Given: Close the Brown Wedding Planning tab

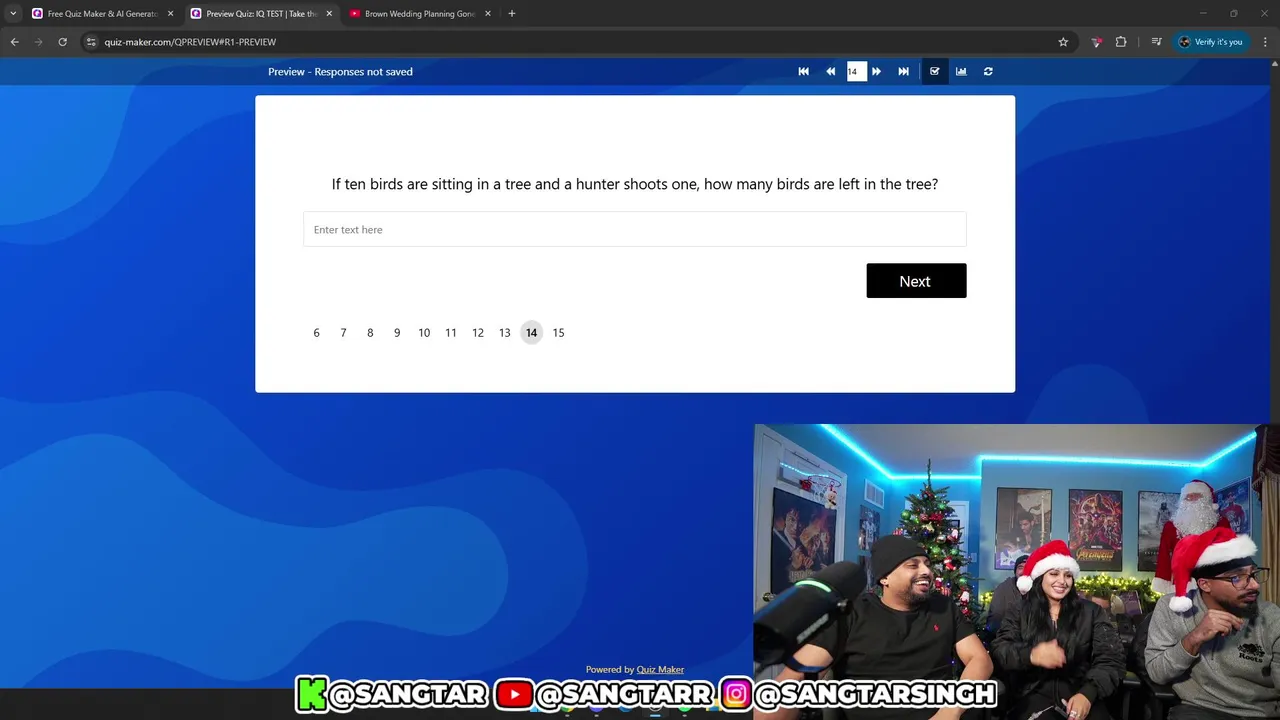Looking at the screenshot, I should [x=488, y=14].
